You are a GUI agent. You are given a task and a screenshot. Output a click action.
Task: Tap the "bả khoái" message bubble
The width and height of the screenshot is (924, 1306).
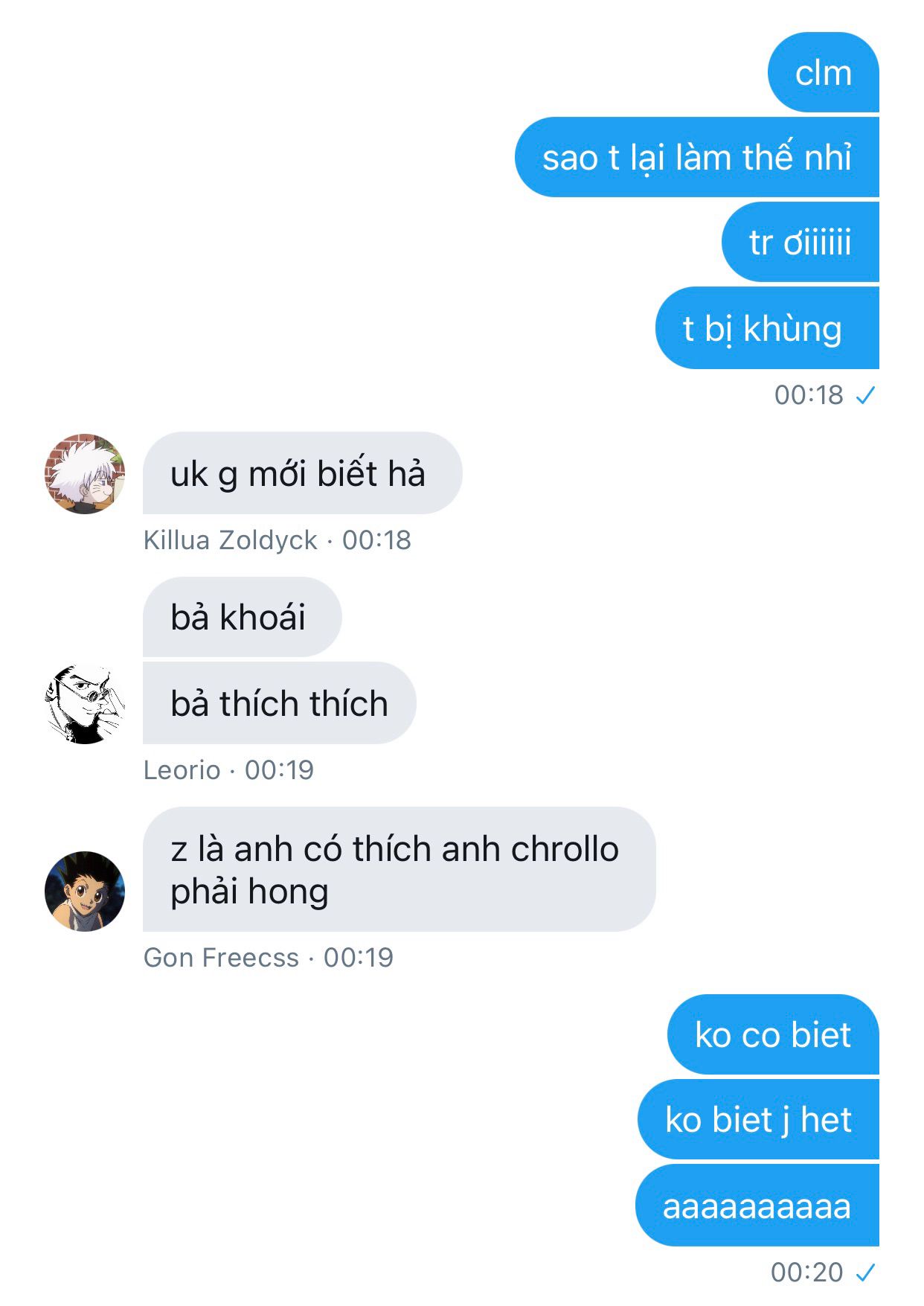click(x=242, y=617)
